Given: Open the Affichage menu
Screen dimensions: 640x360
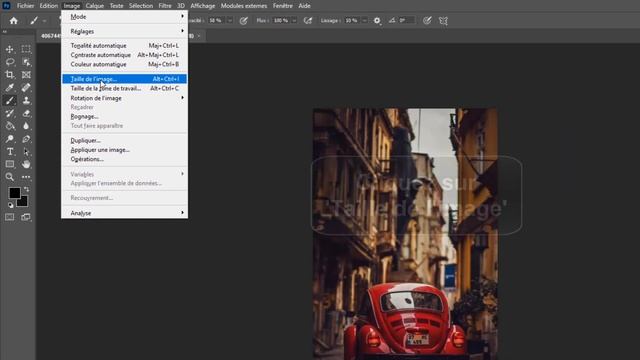Looking at the screenshot, I should tap(203, 6).
